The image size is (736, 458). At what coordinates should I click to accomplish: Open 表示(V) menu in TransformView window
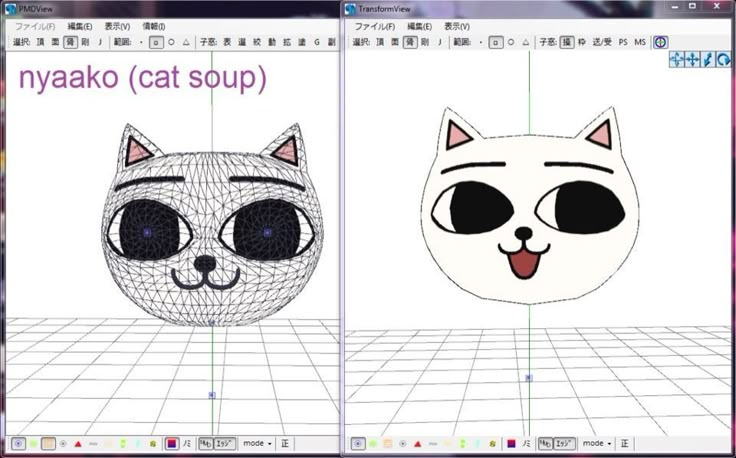point(457,26)
